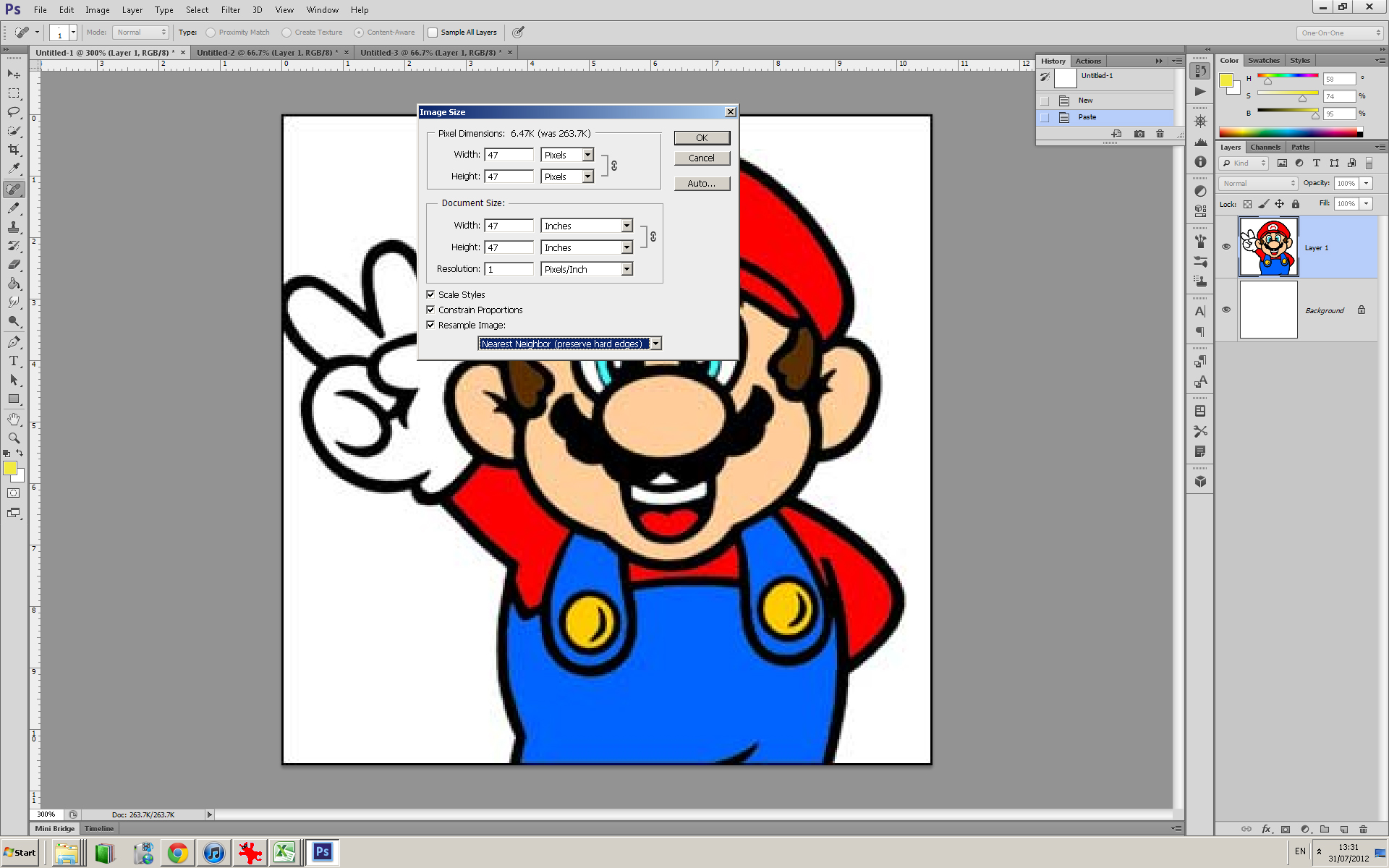The height and width of the screenshot is (868, 1389).
Task: Click the Hue slider in Color panel
Action: [1288, 76]
